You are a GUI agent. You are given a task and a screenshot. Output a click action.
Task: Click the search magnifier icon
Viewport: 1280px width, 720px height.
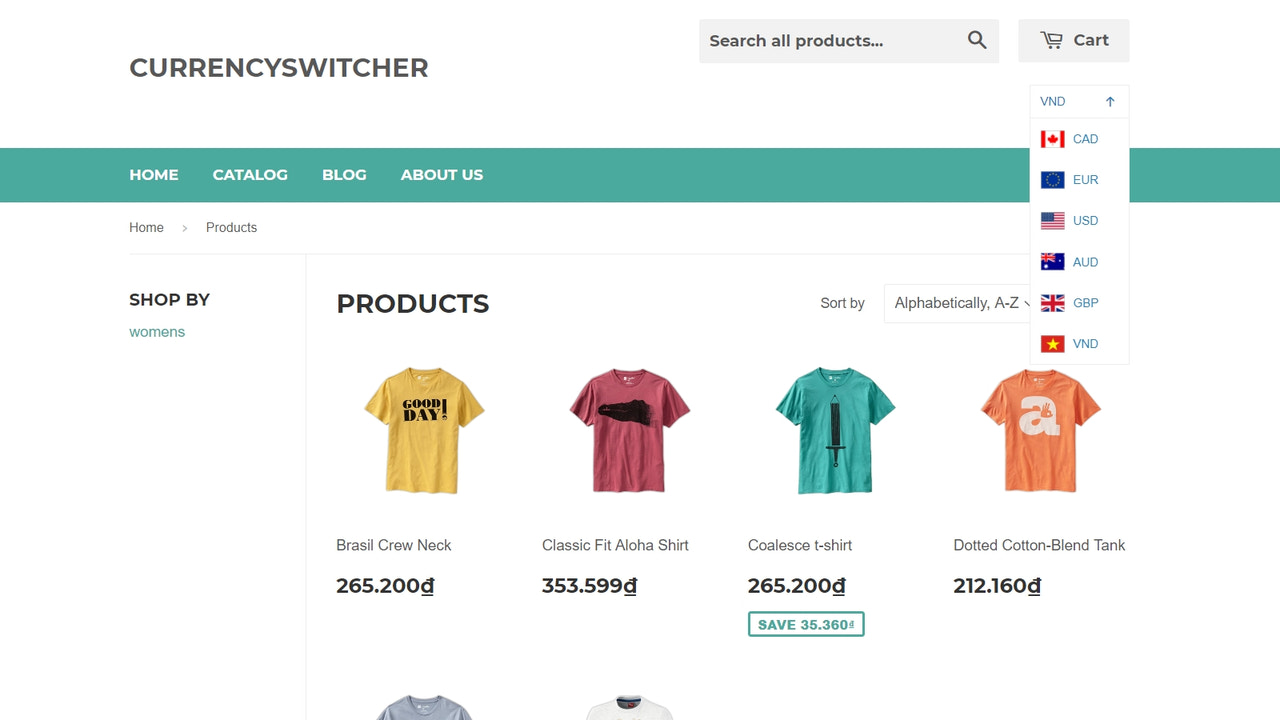976,40
